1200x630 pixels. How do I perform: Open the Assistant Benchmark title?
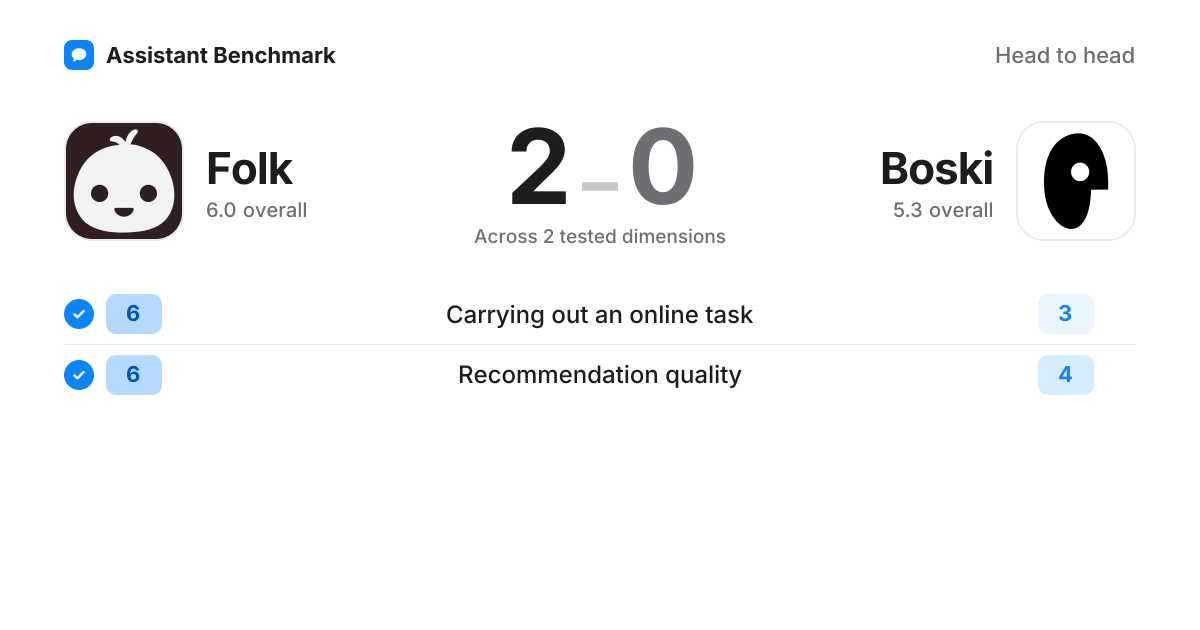(221, 55)
